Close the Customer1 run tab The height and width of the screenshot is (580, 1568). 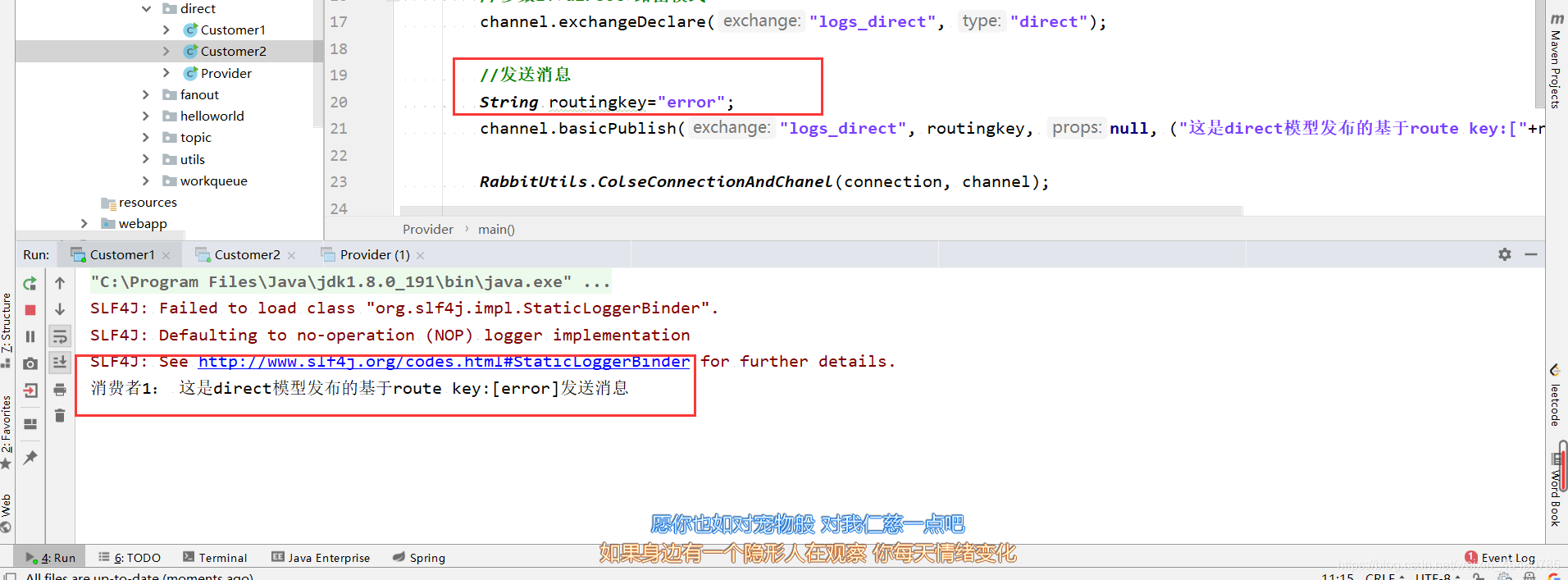click(x=166, y=255)
